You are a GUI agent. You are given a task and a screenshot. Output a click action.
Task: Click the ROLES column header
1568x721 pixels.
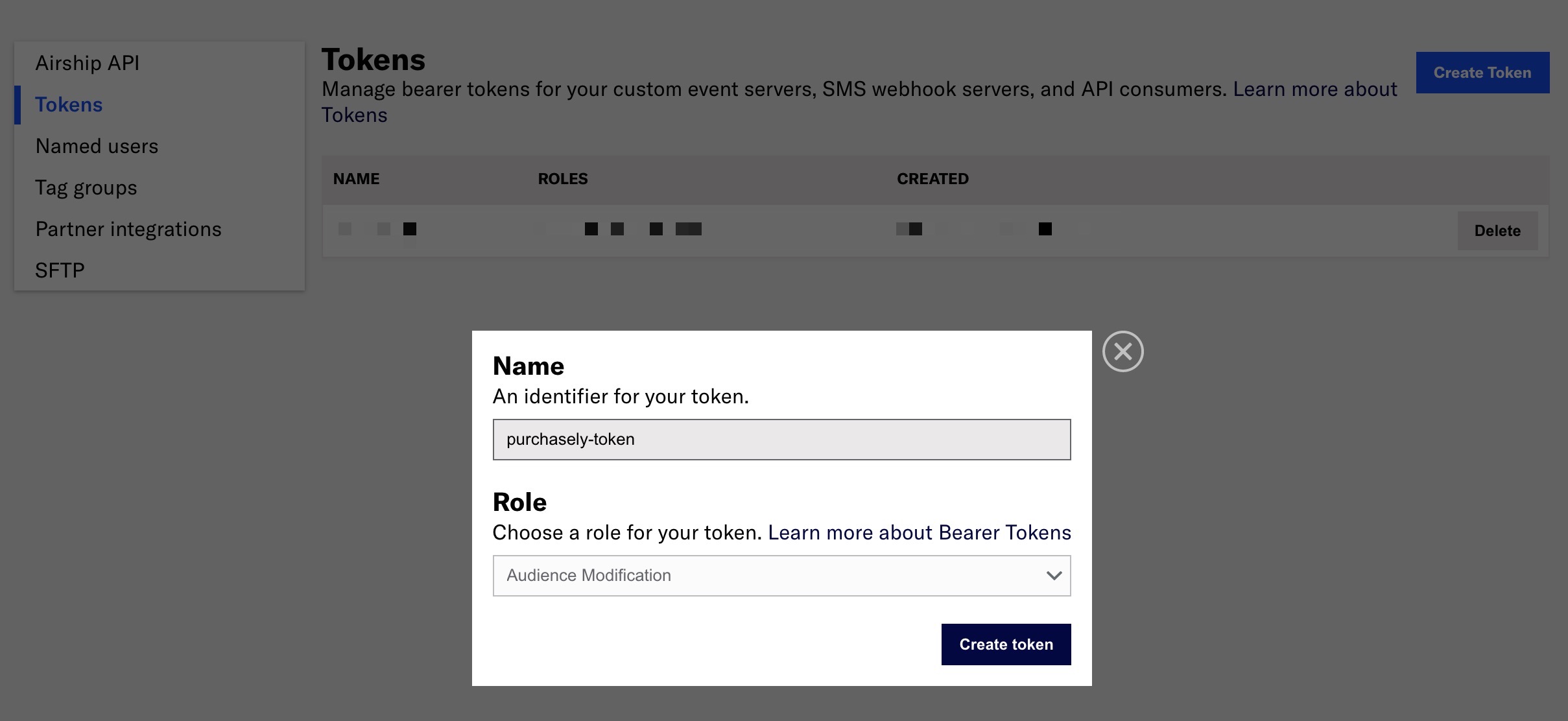pos(563,179)
